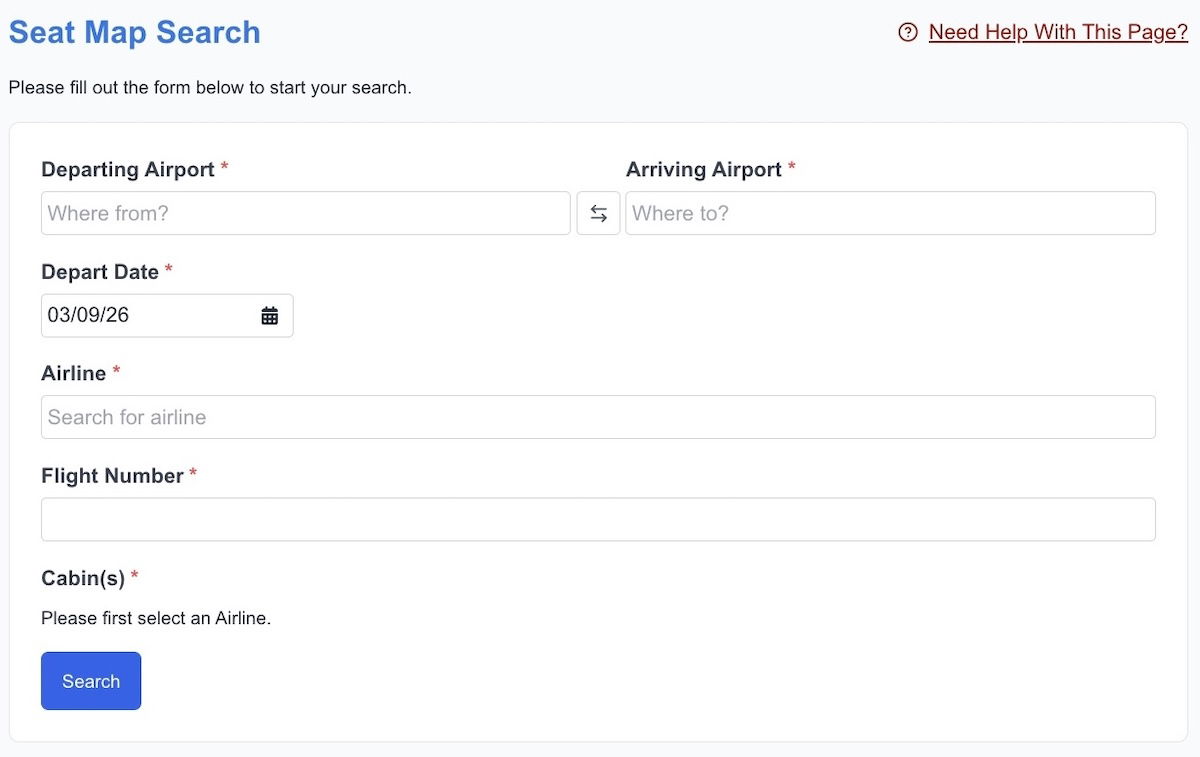This screenshot has height=757, width=1200.
Task: Click the 'Where from?' departing airport field
Action: coord(305,214)
